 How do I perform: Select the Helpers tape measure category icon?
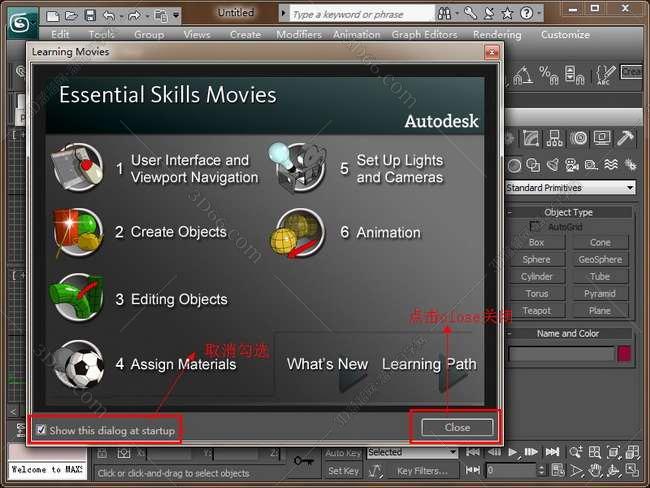(591, 165)
